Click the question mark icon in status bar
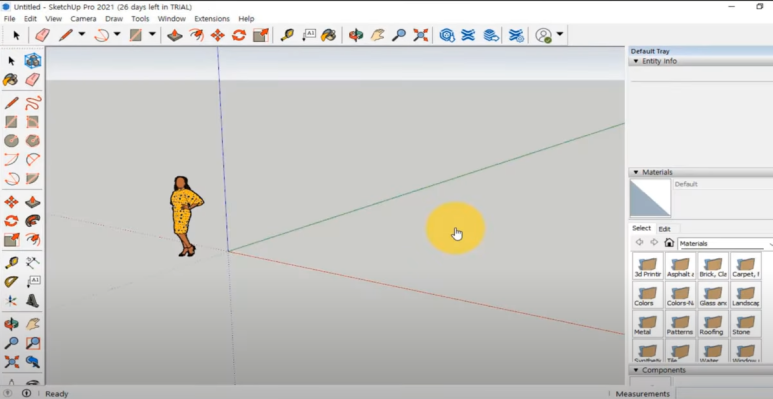This screenshot has width=773, height=399. click(x=8, y=393)
